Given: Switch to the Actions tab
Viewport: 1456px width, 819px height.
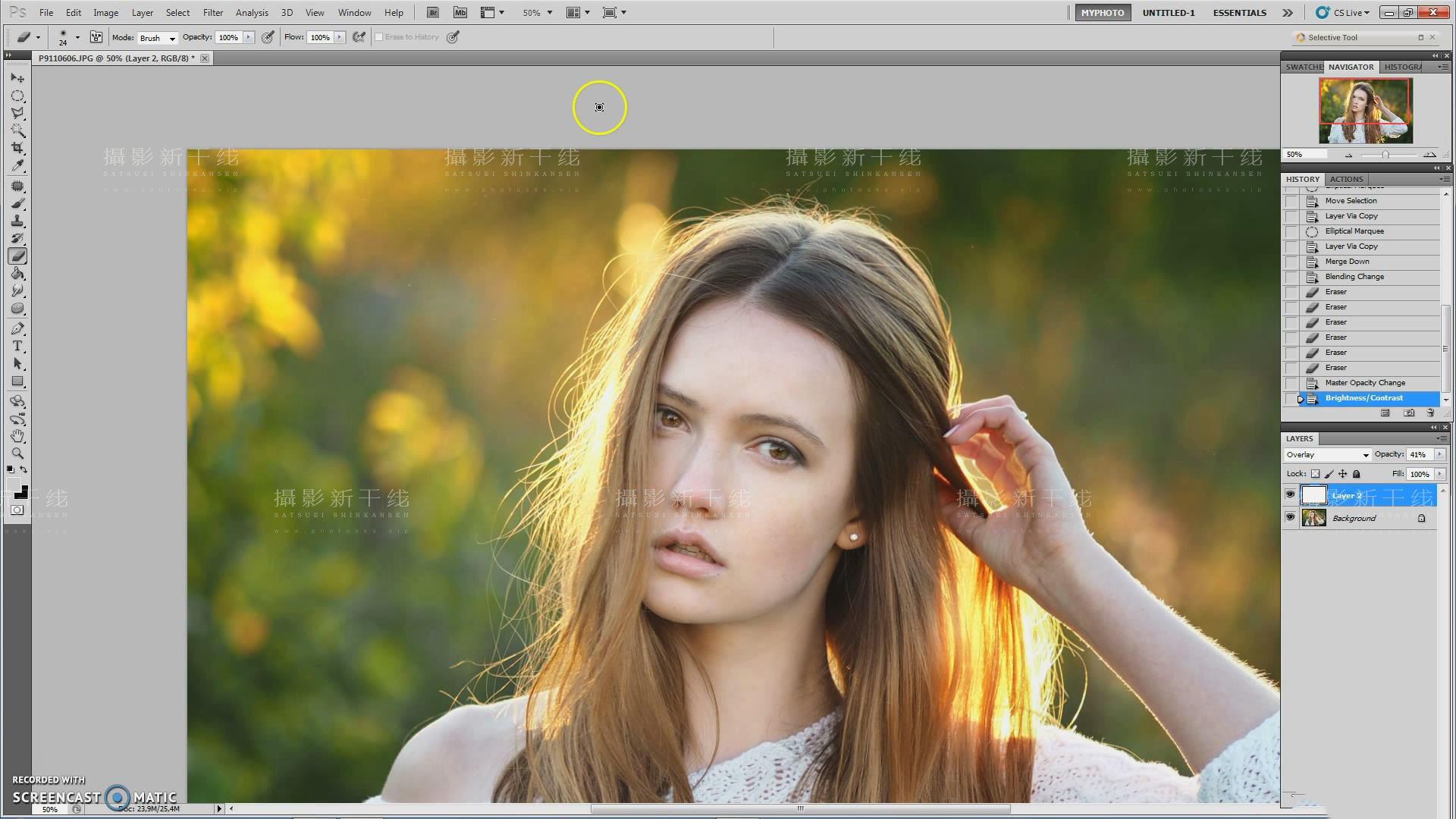Looking at the screenshot, I should 1346,180.
